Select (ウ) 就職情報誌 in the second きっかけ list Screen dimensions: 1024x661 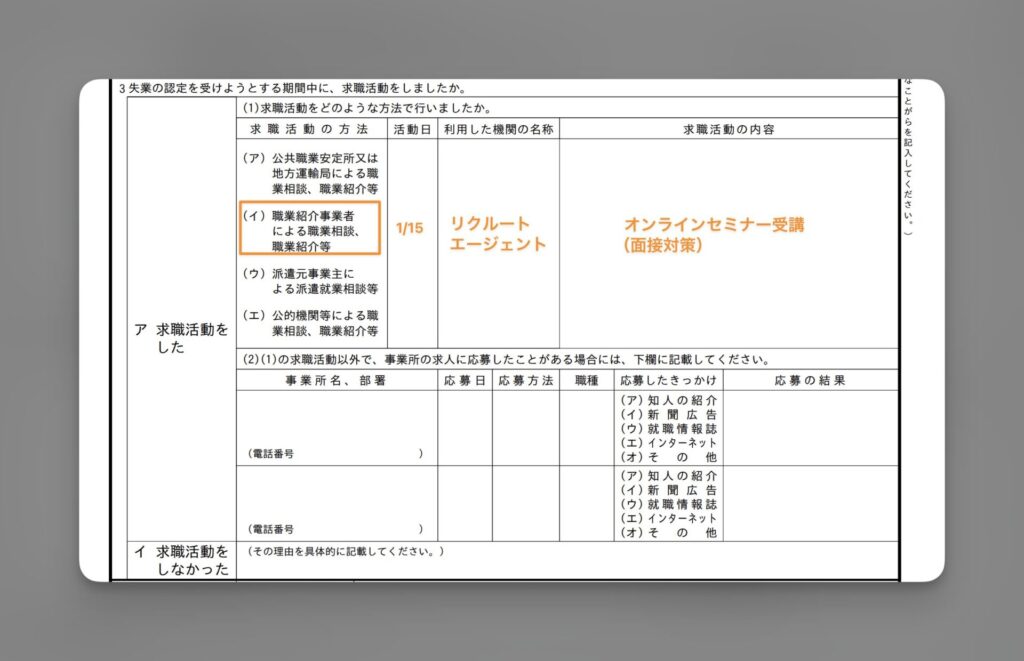coord(670,505)
